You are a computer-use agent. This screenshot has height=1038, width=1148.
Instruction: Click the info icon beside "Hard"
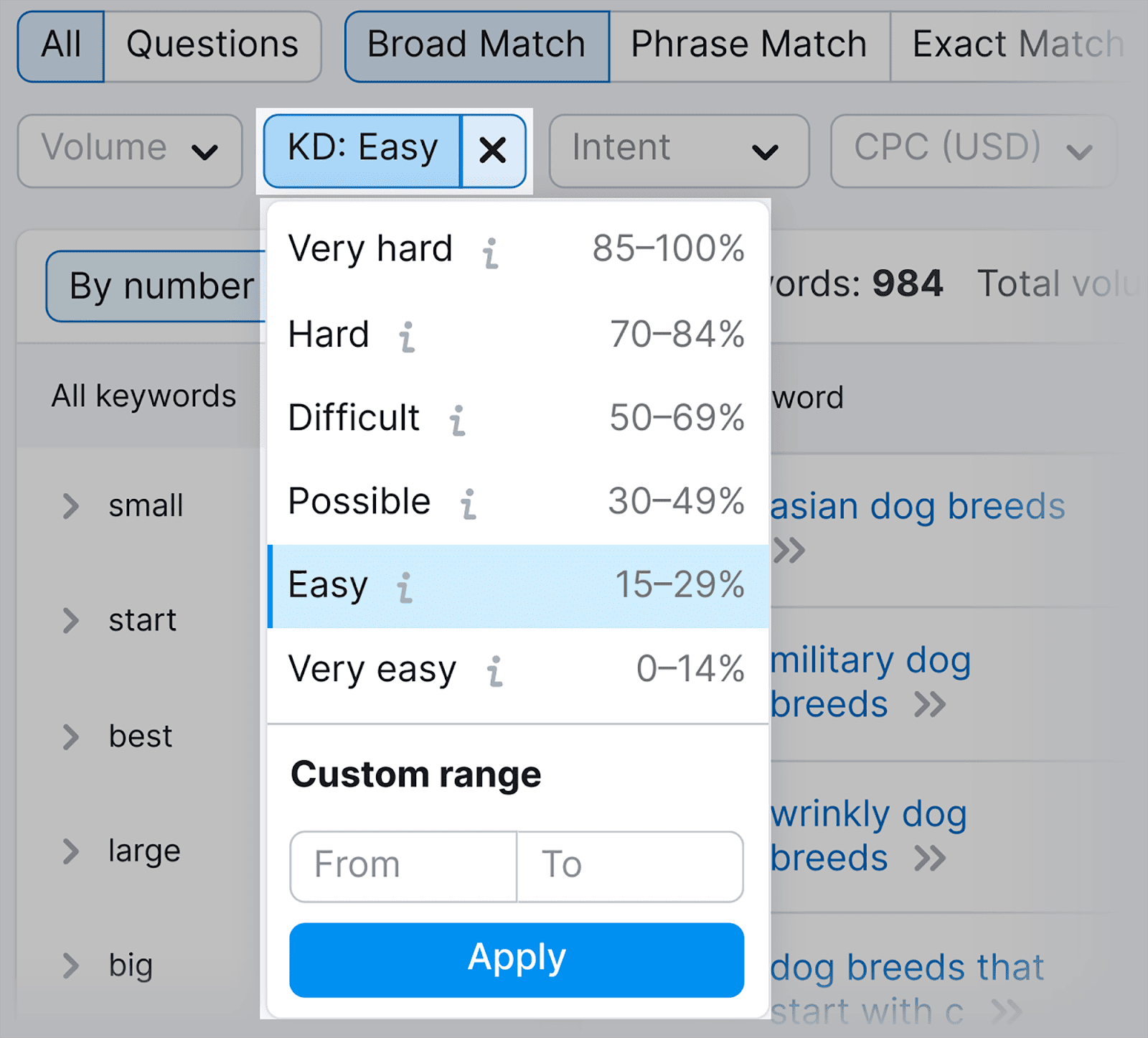tap(407, 337)
